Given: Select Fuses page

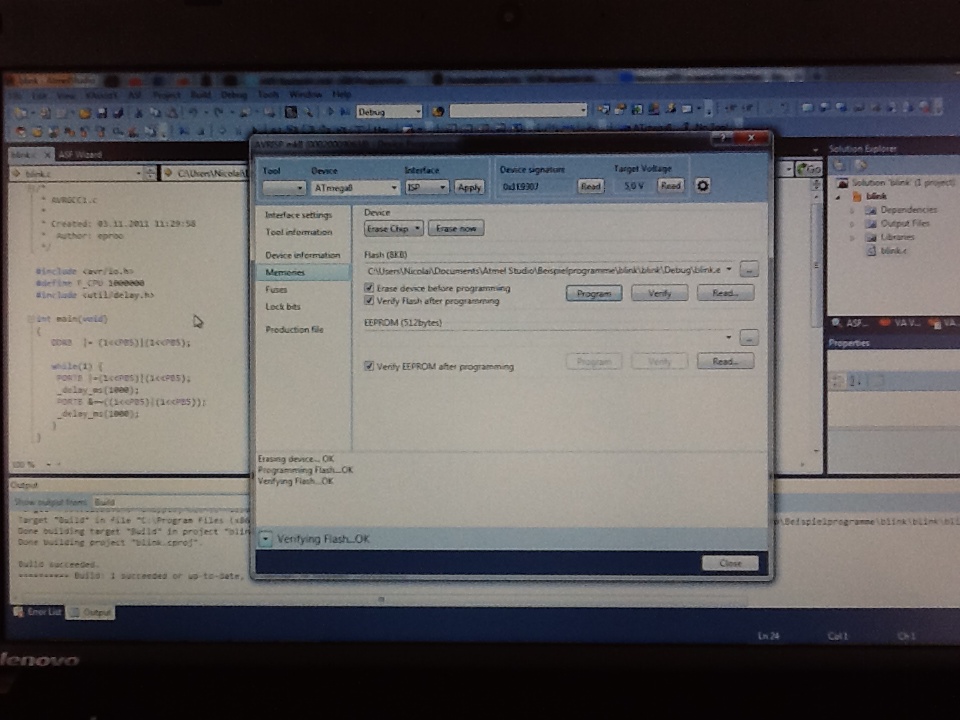Looking at the screenshot, I should tap(276, 289).
